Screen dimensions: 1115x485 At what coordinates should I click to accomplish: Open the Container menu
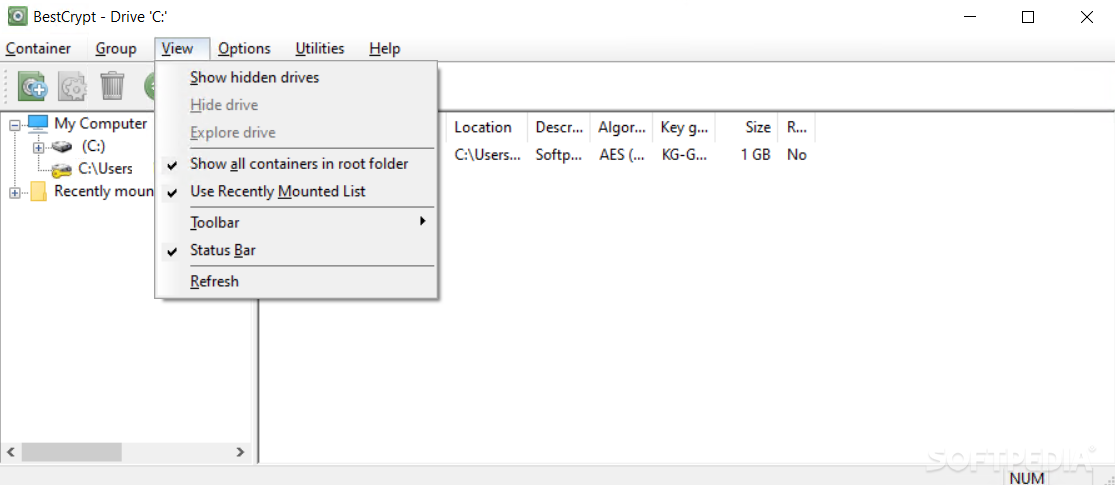point(38,48)
